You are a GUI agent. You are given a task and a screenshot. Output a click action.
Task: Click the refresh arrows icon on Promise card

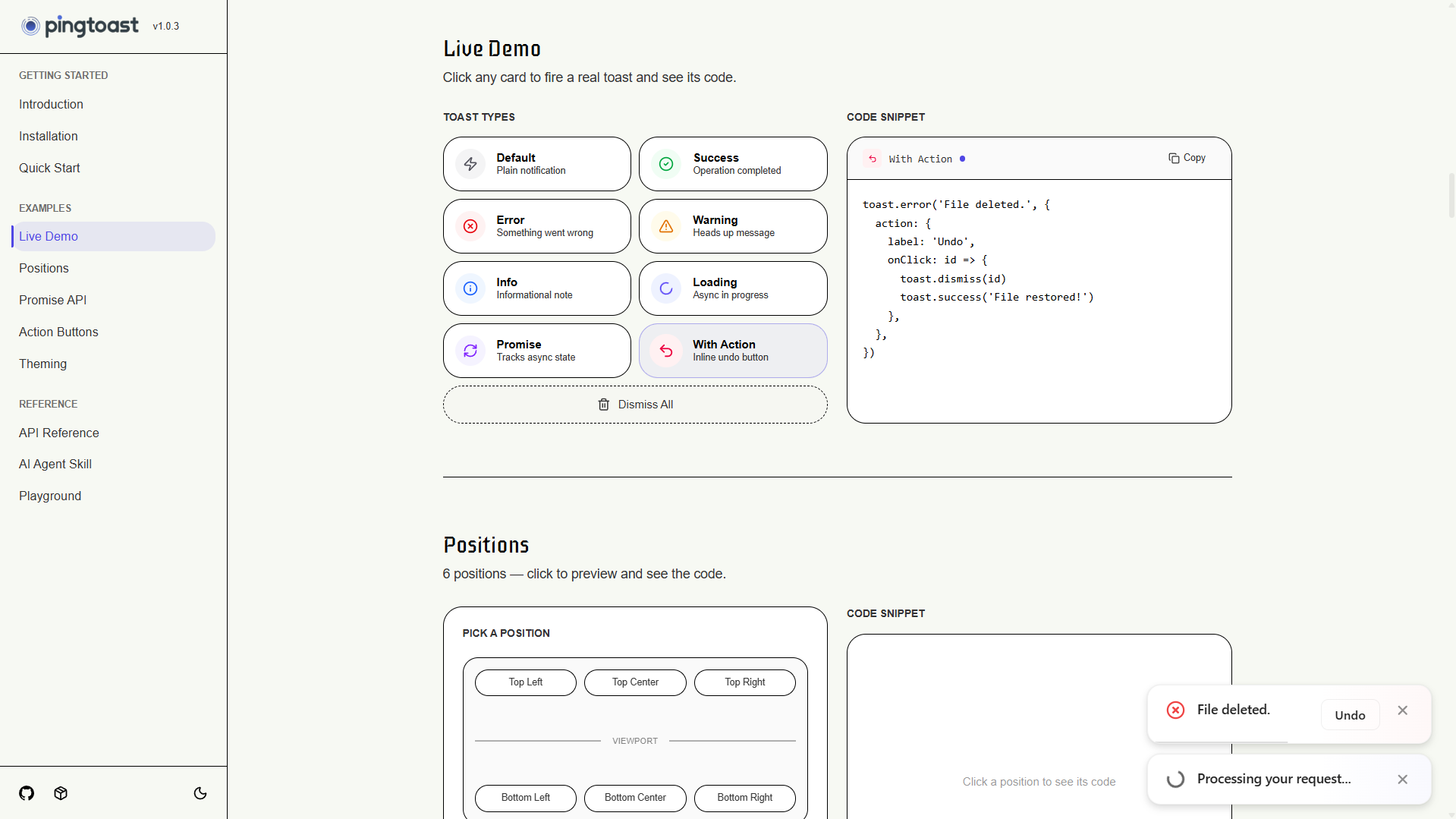470,351
